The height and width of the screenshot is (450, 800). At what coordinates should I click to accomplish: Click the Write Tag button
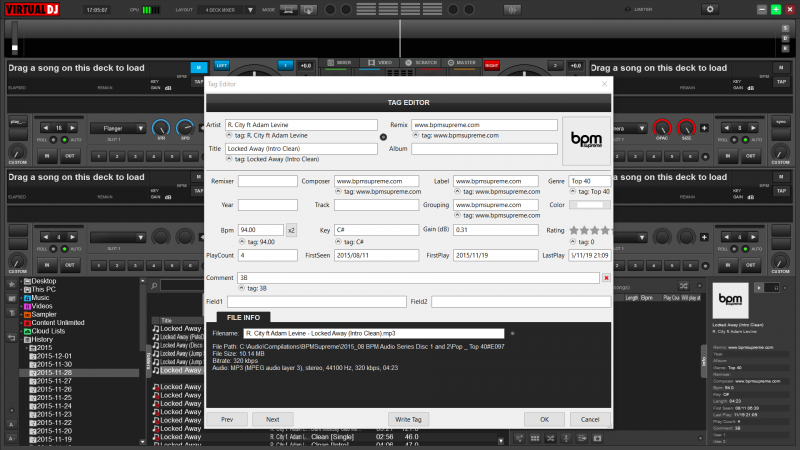coord(409,419)
